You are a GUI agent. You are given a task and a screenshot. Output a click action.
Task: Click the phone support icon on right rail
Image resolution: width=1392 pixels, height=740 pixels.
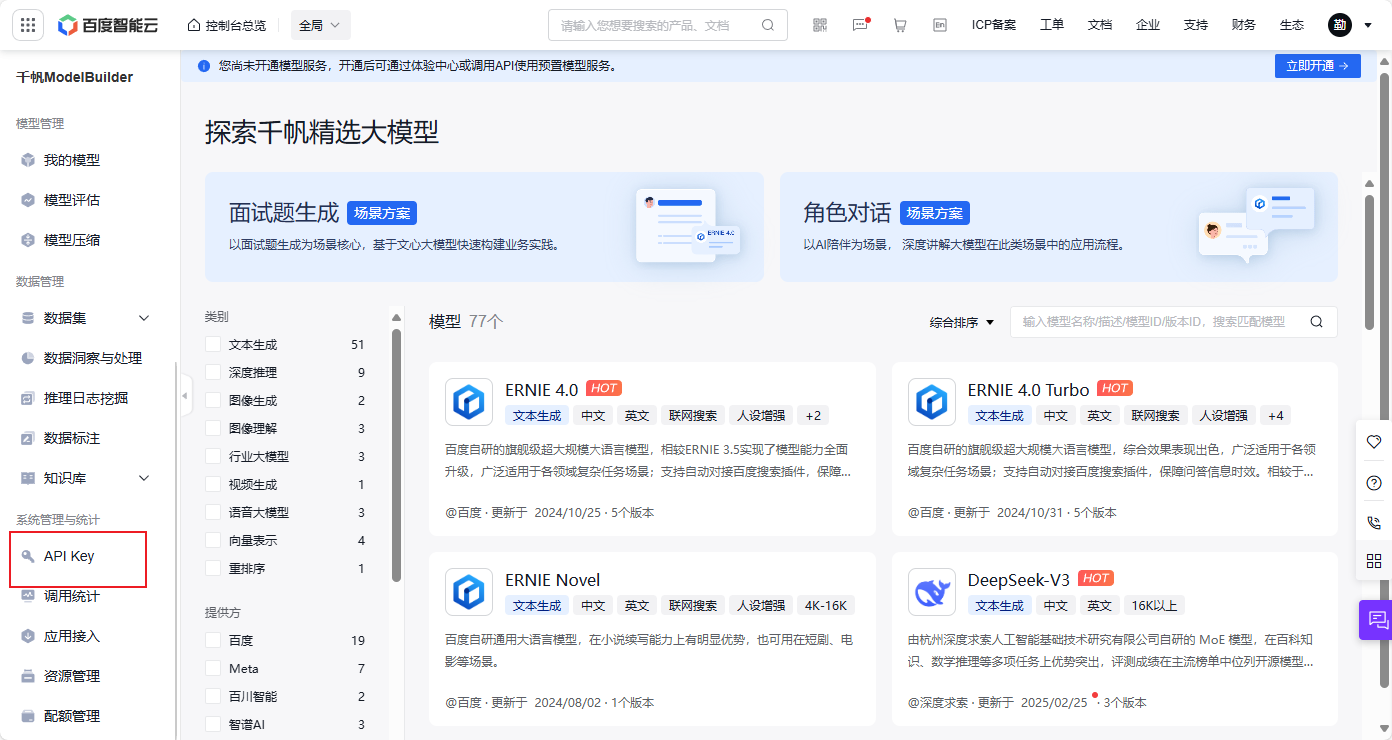point(1374,522)
